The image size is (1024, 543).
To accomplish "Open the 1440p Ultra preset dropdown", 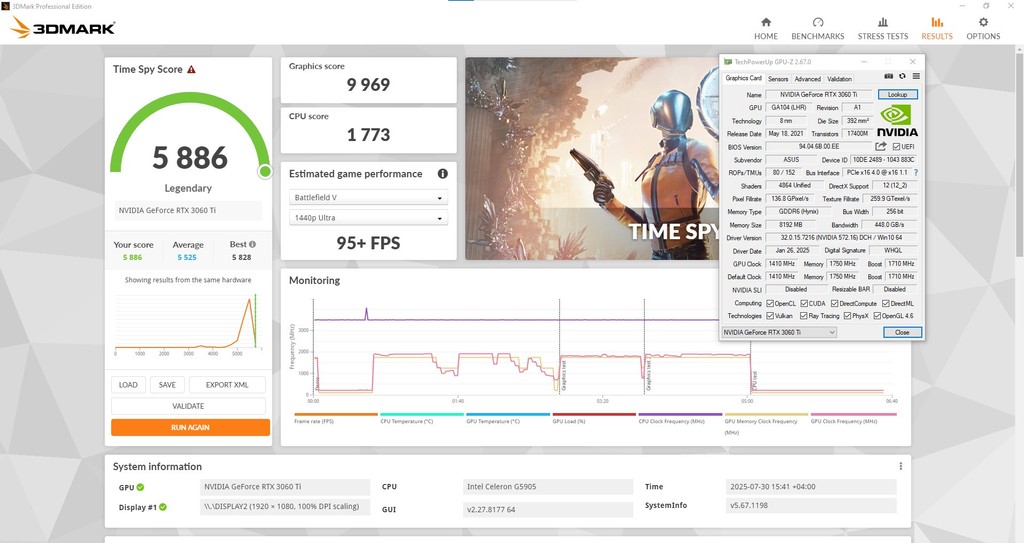I will coord(368,218).
